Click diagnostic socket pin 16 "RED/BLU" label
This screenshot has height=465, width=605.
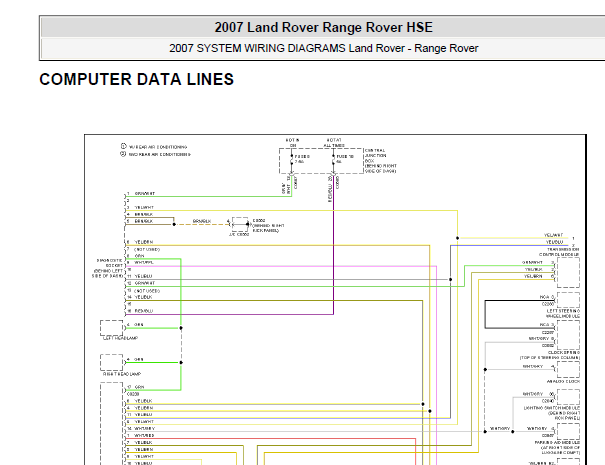pos(144,311)
